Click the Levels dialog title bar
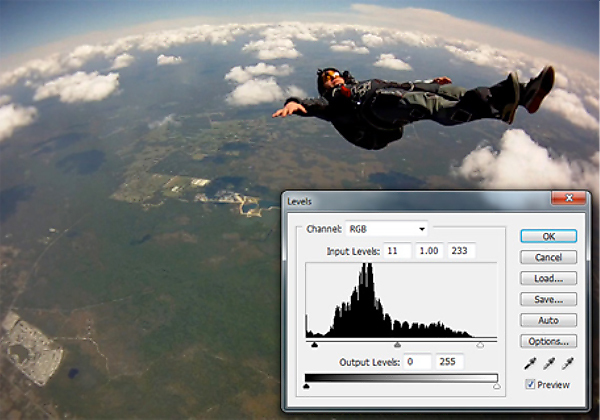600x420 pixels. point(416,202)
